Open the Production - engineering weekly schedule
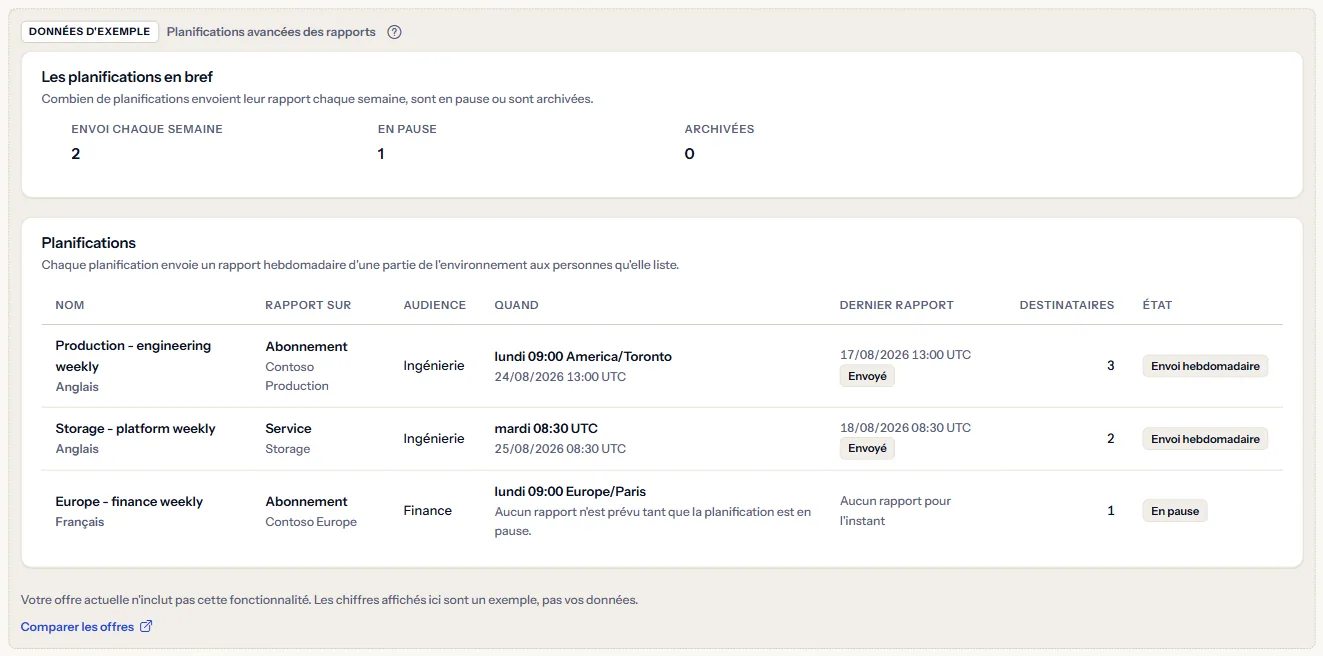Screen dimensions: 1323x656 point(133,356)
